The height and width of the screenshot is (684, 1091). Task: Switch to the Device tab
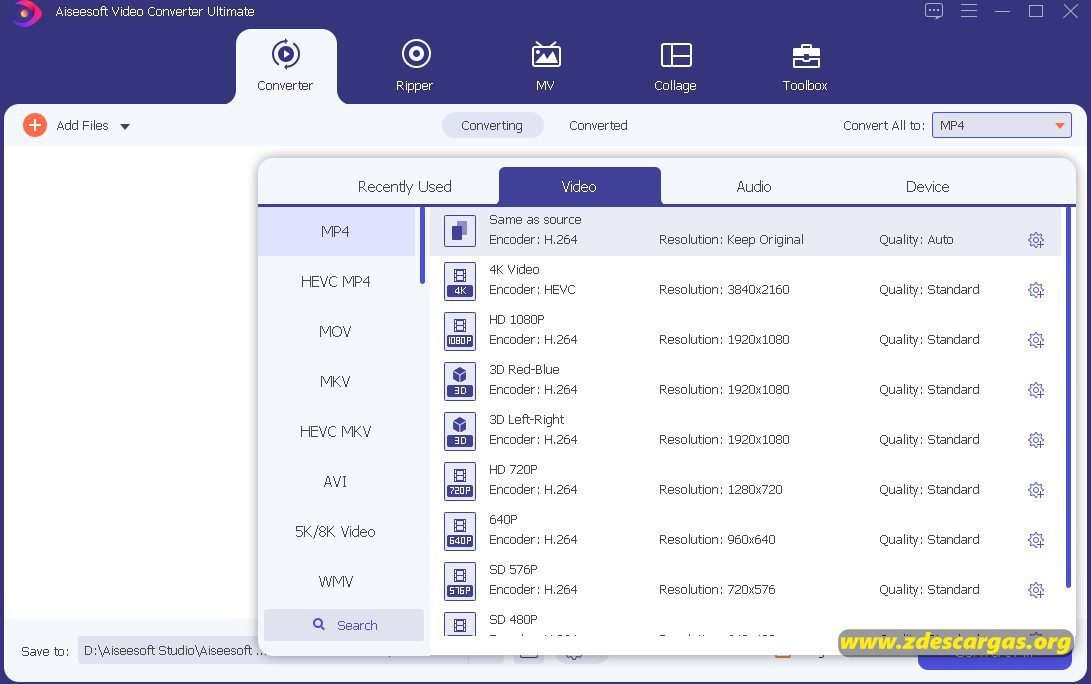coord(927,186)
